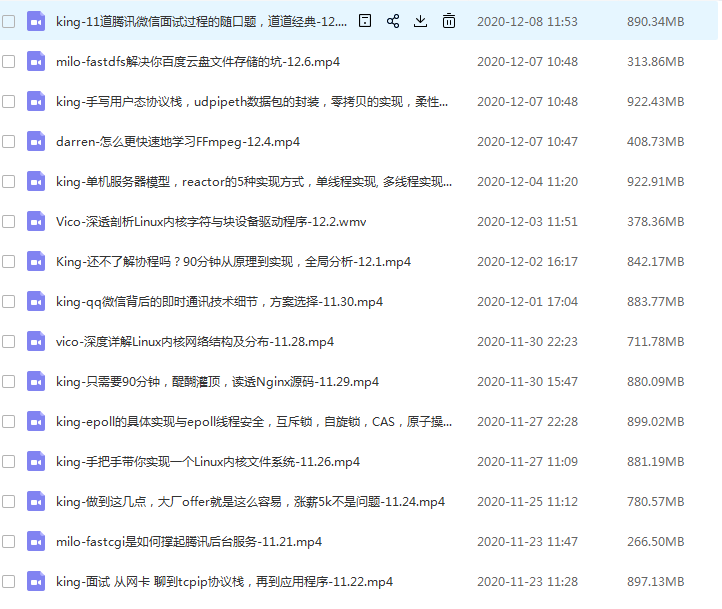This screenshot has width=722, height=609.
Task: Select checkbox for king Nginx源码-11.29 file
Action: click(x=8, y=382)
